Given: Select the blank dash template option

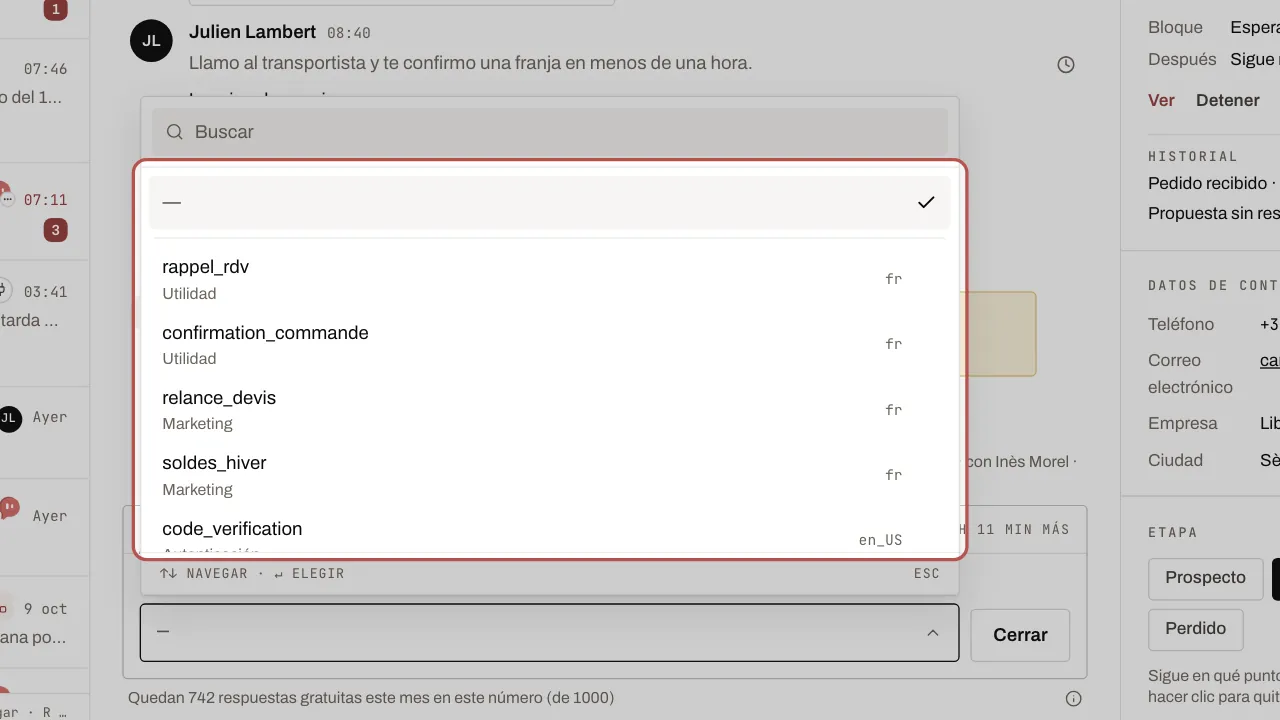Looking at the screenshot, I should 550,203.
